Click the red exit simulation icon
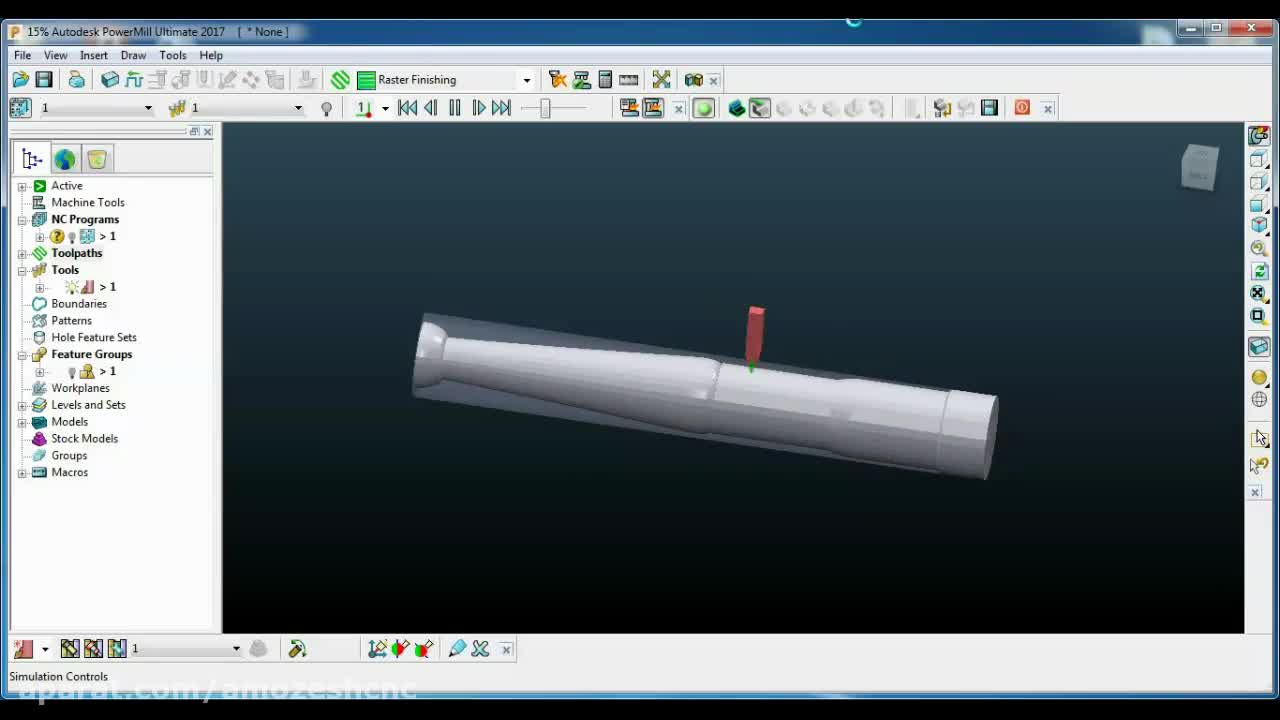 (x=1022, y=108)
